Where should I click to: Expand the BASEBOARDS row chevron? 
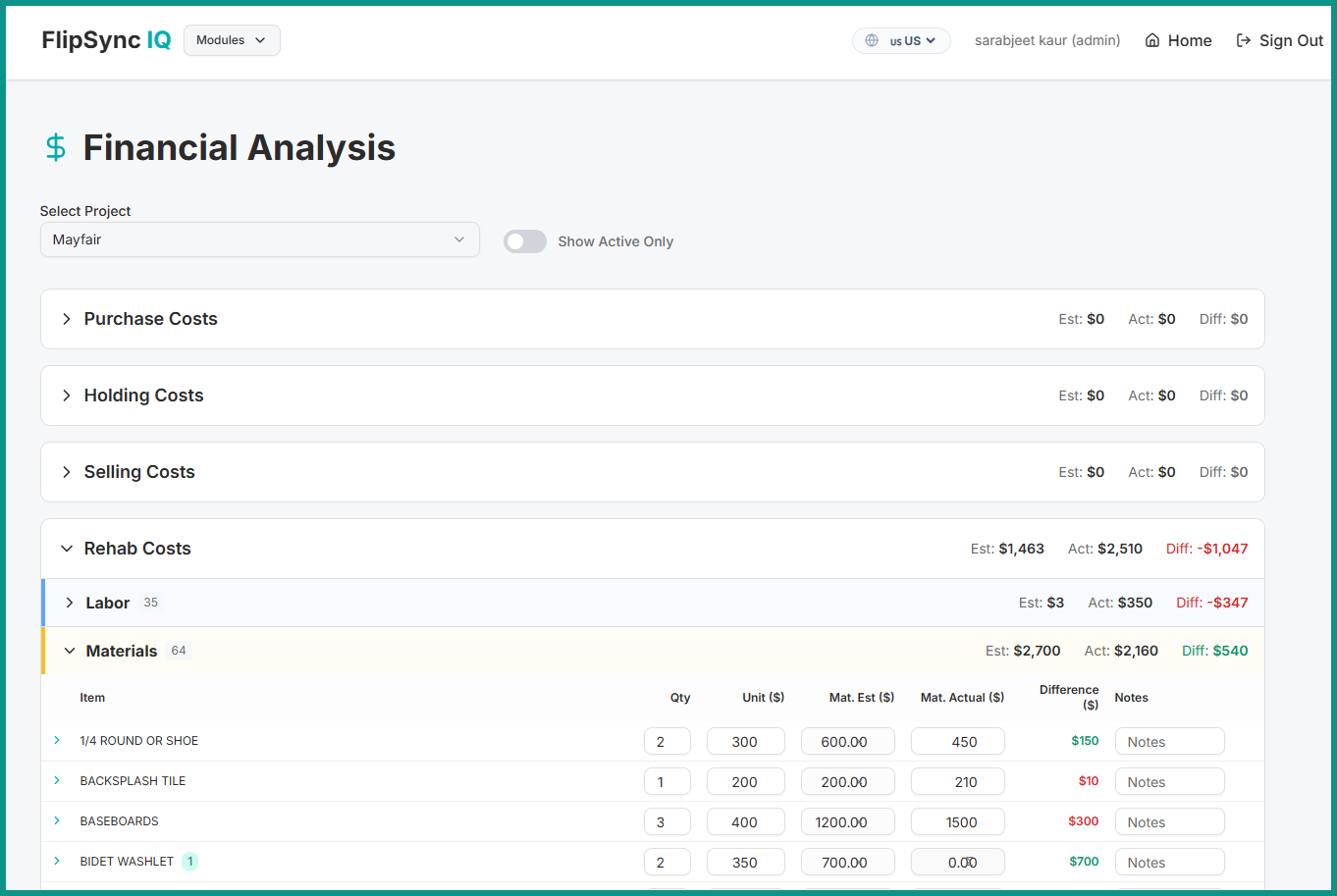(57, 820)
